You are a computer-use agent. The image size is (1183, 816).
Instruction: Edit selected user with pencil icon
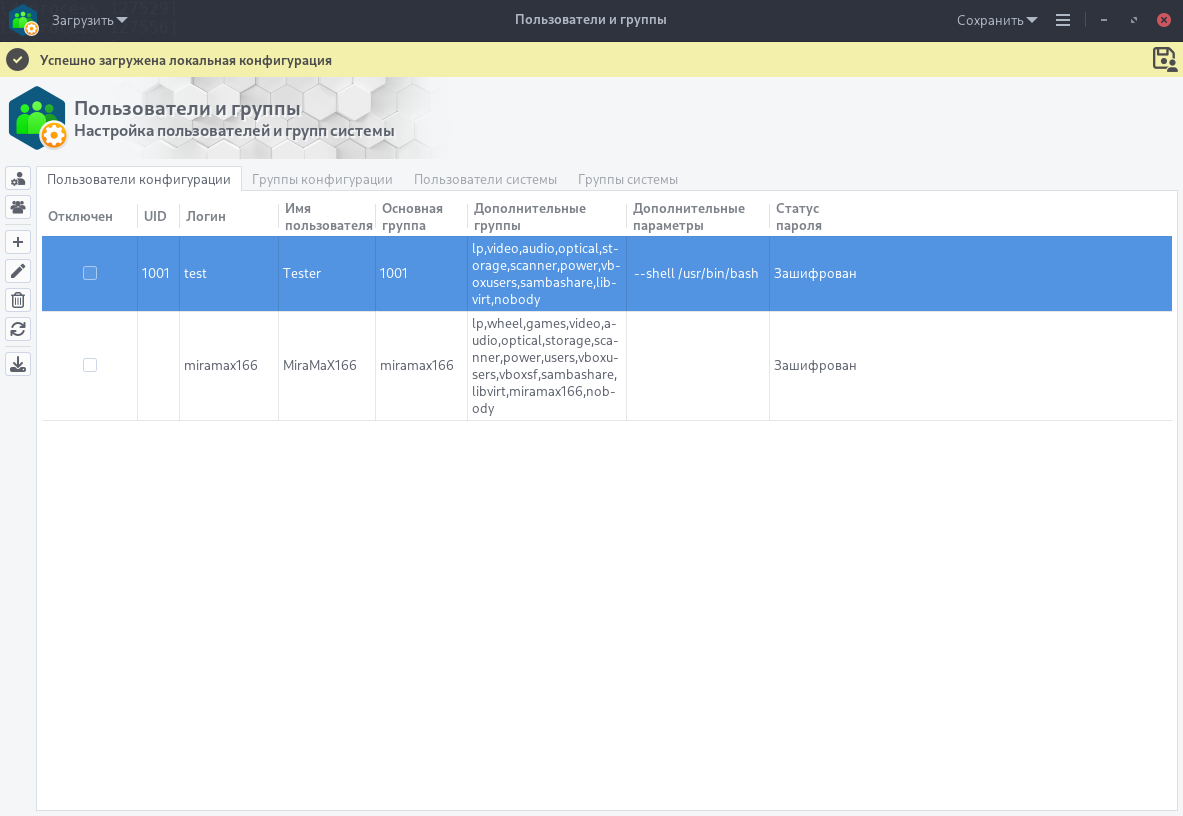click(x=18, y=271)
